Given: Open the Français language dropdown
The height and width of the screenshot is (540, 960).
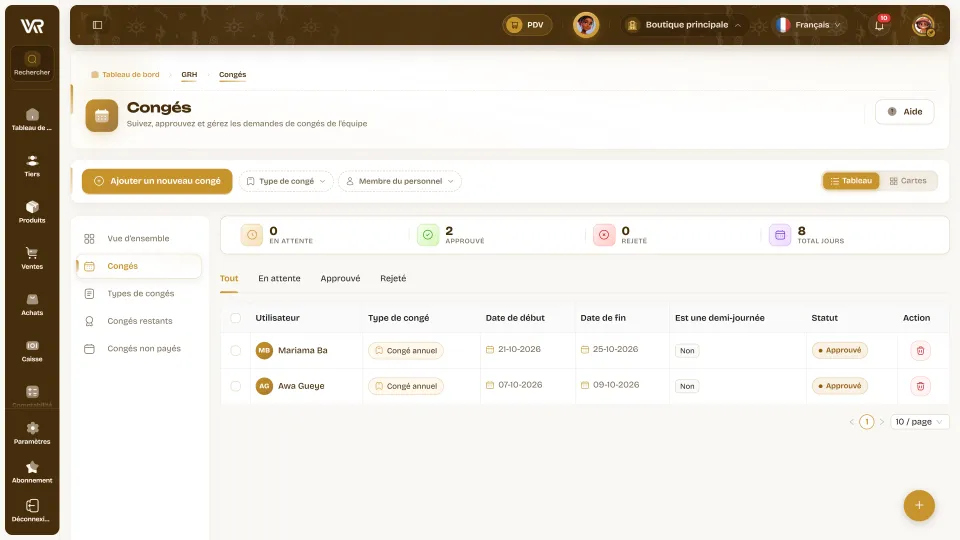Looking at the screenshot, I should (x=809, y=25).
